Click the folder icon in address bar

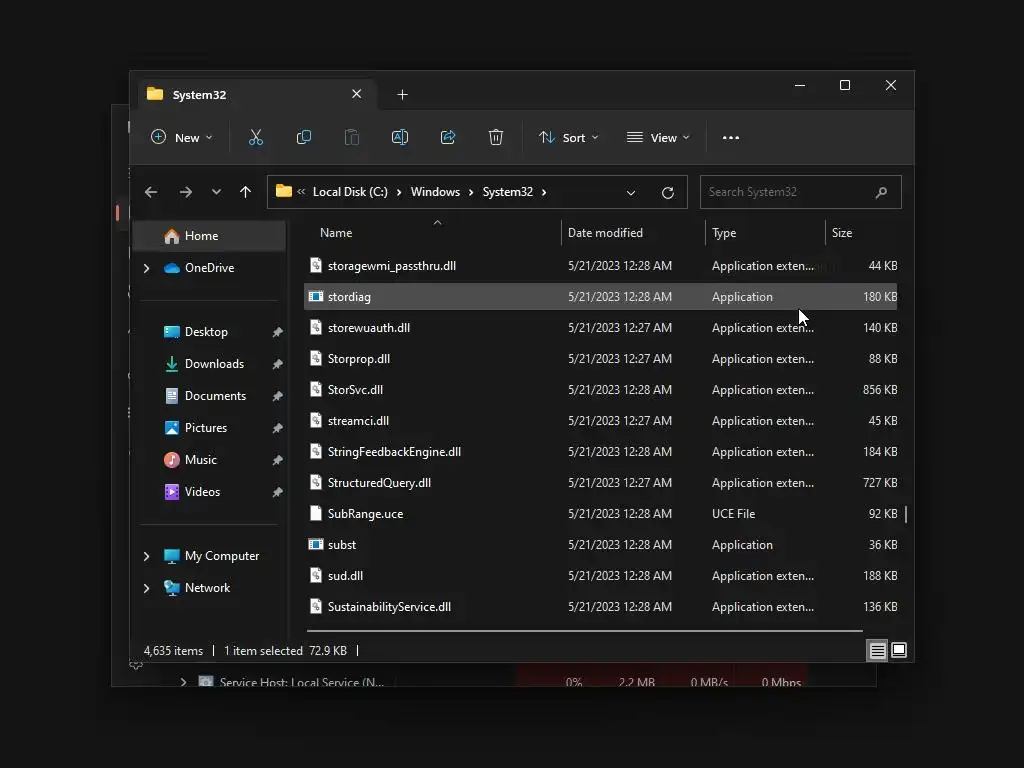click(283, 191)
